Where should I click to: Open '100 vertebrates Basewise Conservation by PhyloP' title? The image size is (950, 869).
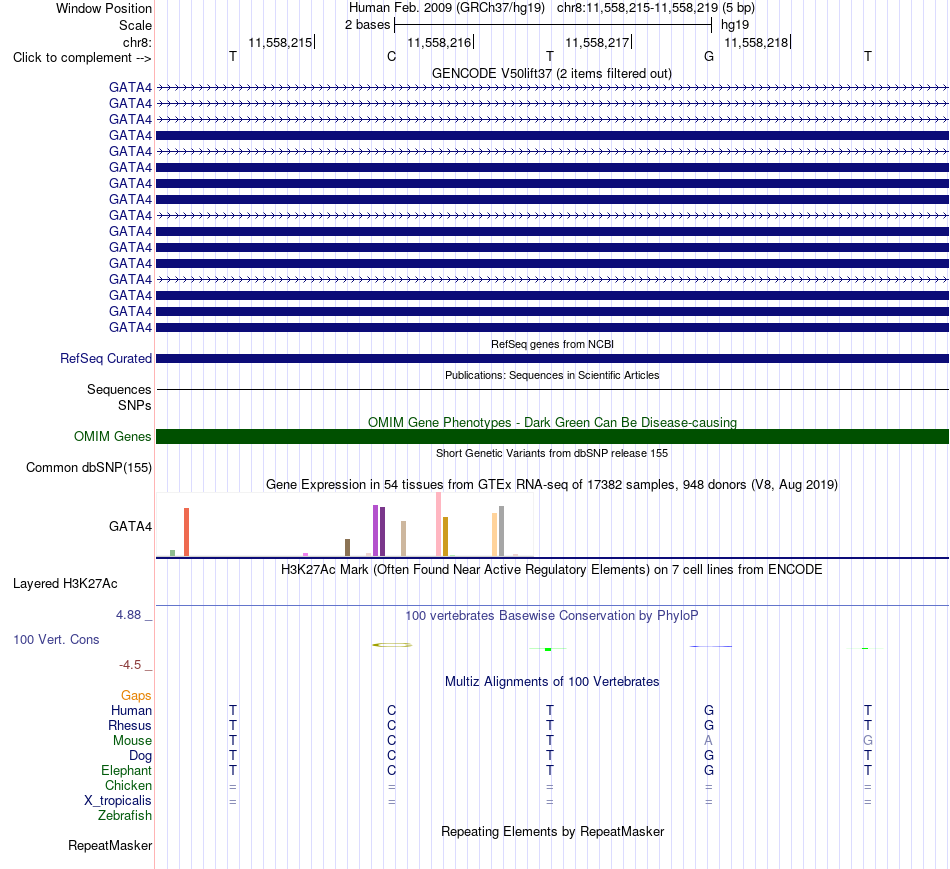click(x=552, y=616)
